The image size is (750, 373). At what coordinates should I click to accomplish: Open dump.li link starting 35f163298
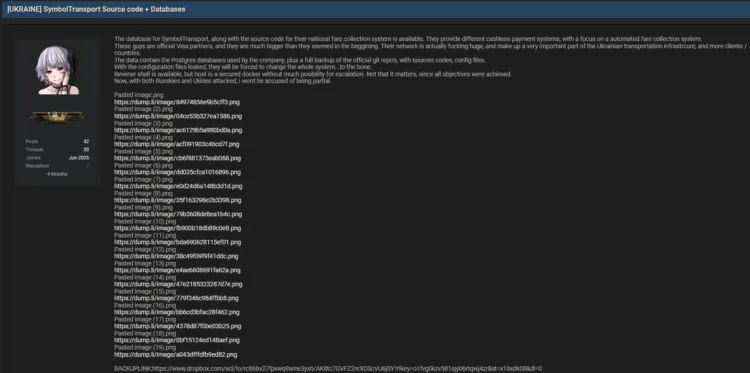tap(178, 200)
